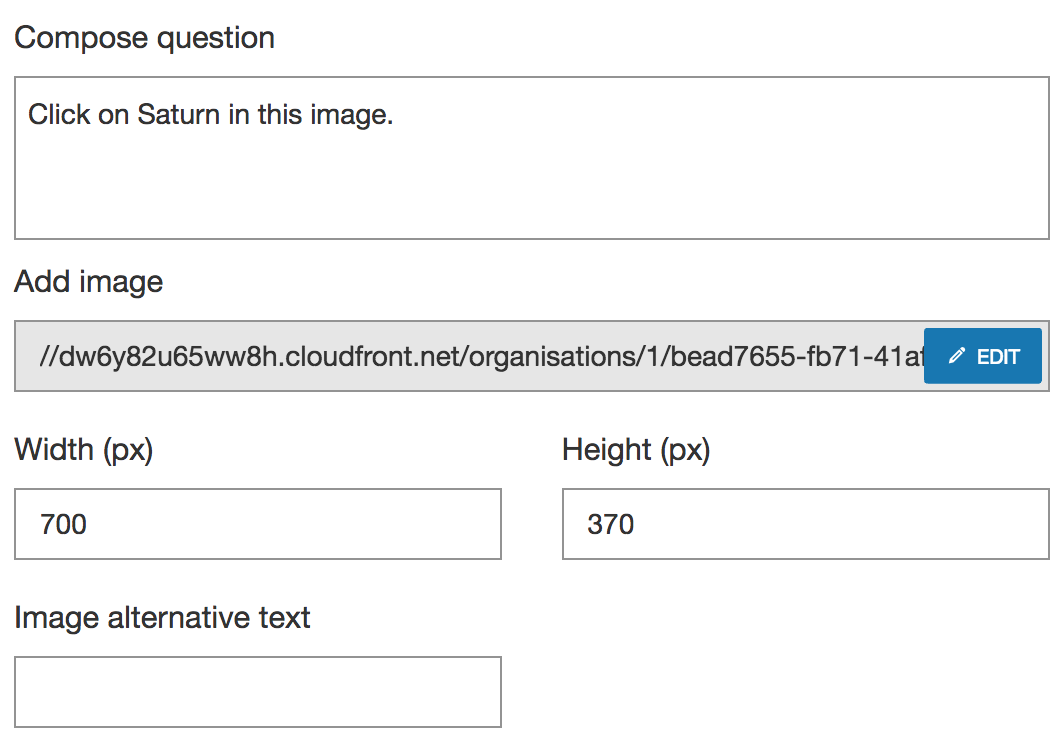Click the word 'Saturn' in the question text
The height and width of the screenshot is (750, 1062).
coord(179,114)
